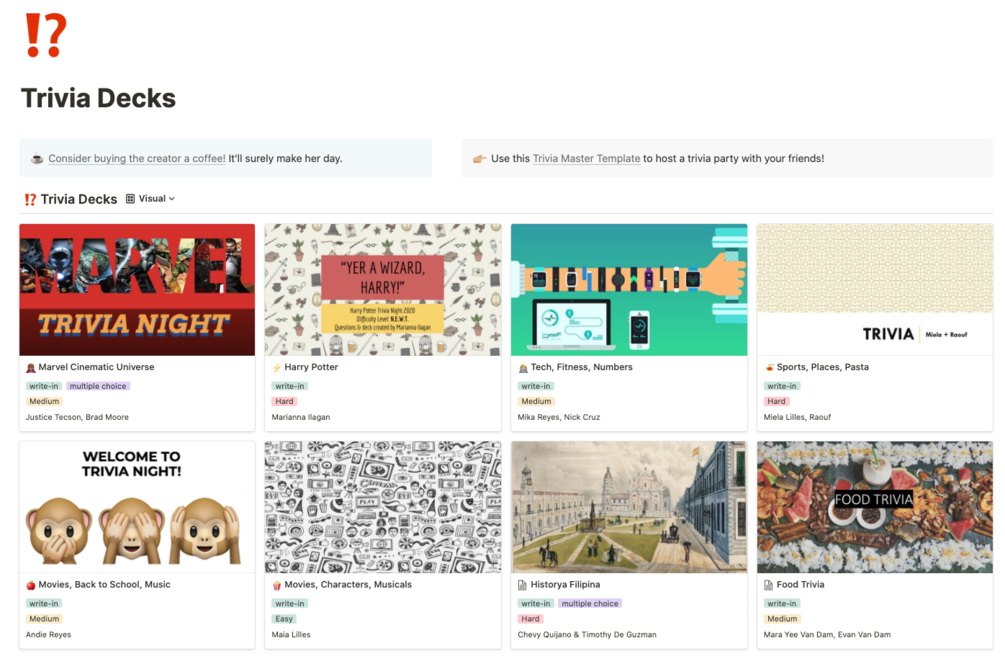Click the write-in tag on Harry Potter card
The height and width of the screenshot is (656, 1005).
pyautogui.click(x=290, y=386)
